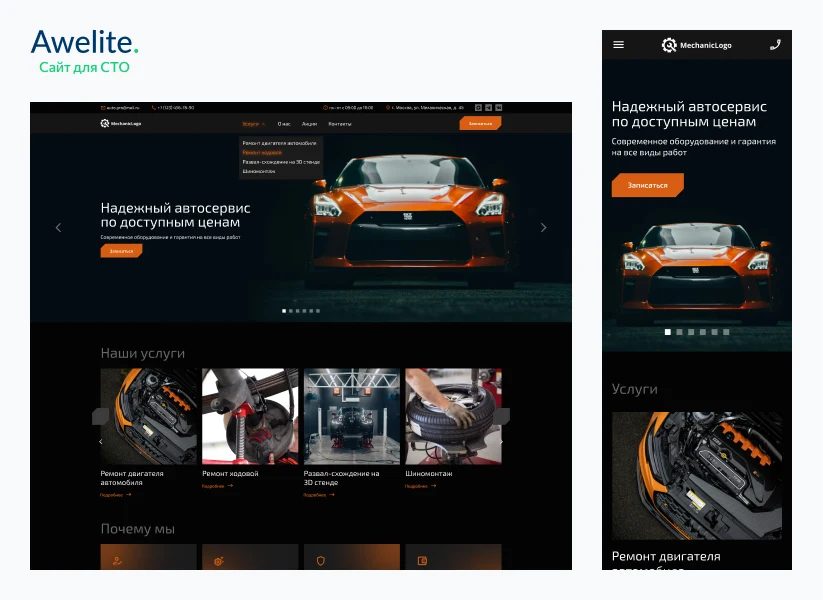The width and height of the screenshot is (823, 600).
Task: Click the MechanicLogo logo in the desktop header
Action: tap(121, 123)
